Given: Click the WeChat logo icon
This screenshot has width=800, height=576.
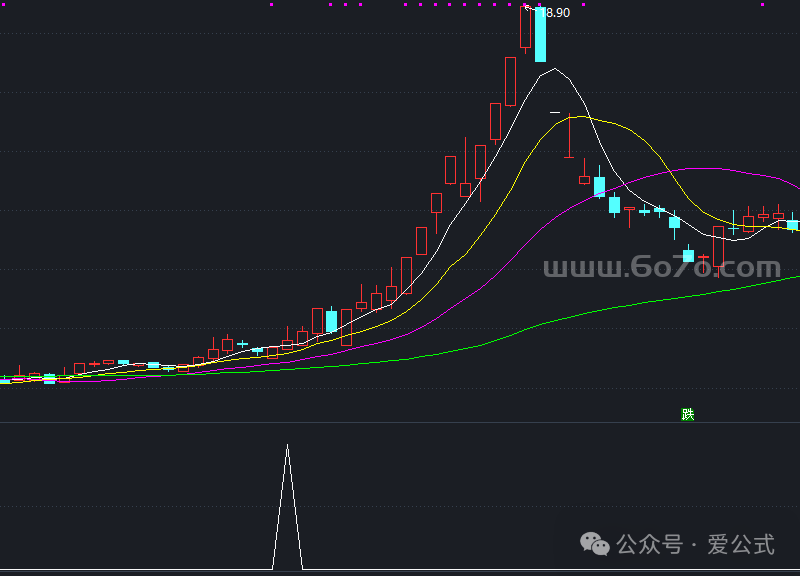Looking at the screenshot, I should [x=597, y=545].
